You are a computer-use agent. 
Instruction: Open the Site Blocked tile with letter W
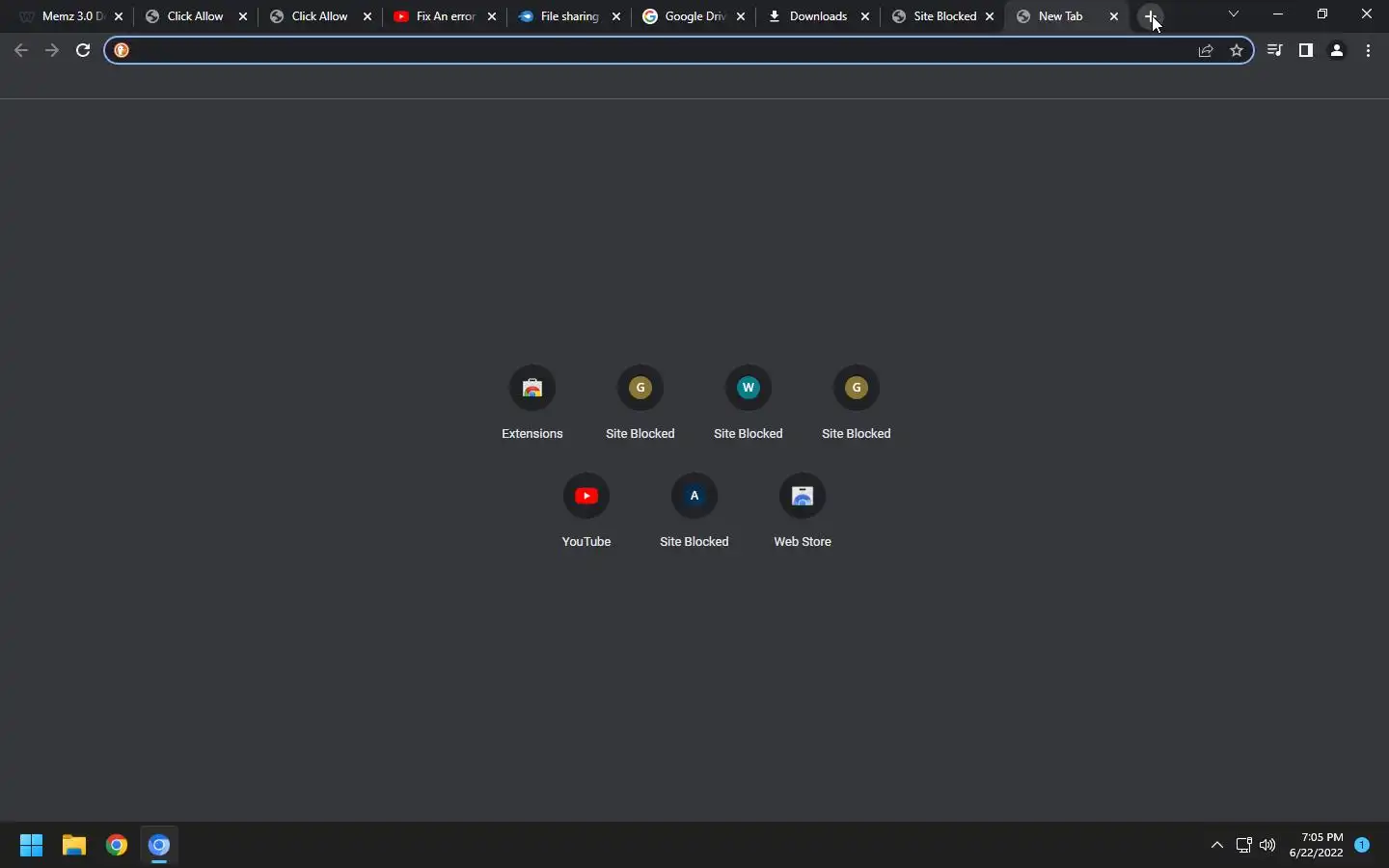tap(749, 403)
